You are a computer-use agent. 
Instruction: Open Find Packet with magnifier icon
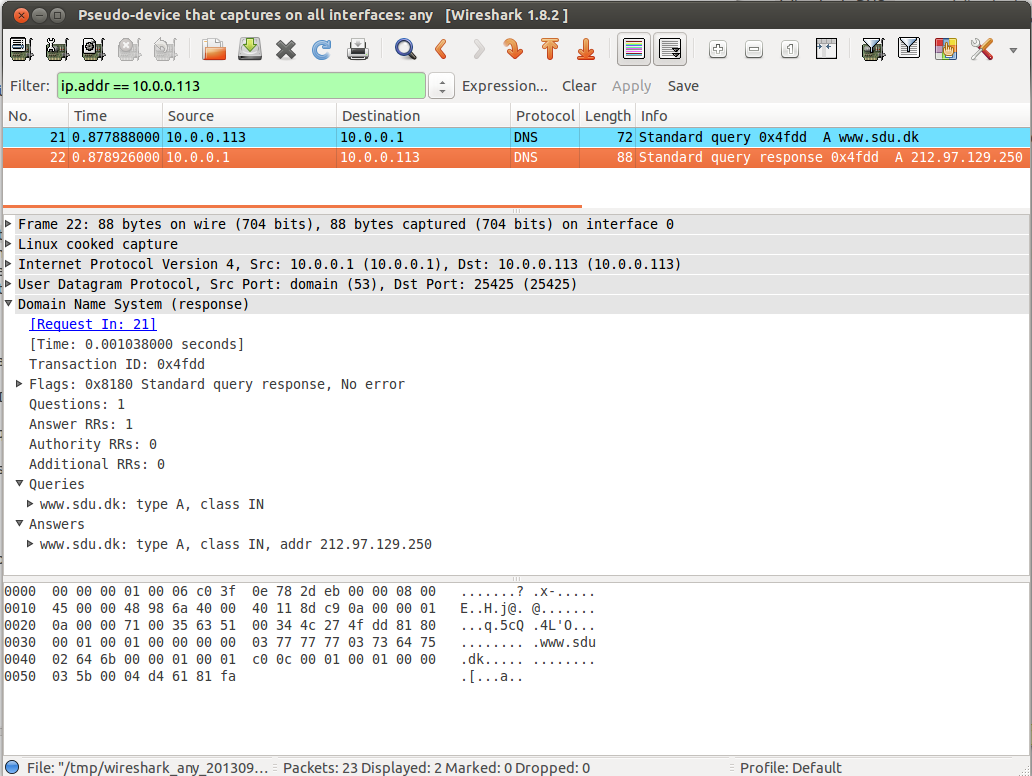[405, 49]
